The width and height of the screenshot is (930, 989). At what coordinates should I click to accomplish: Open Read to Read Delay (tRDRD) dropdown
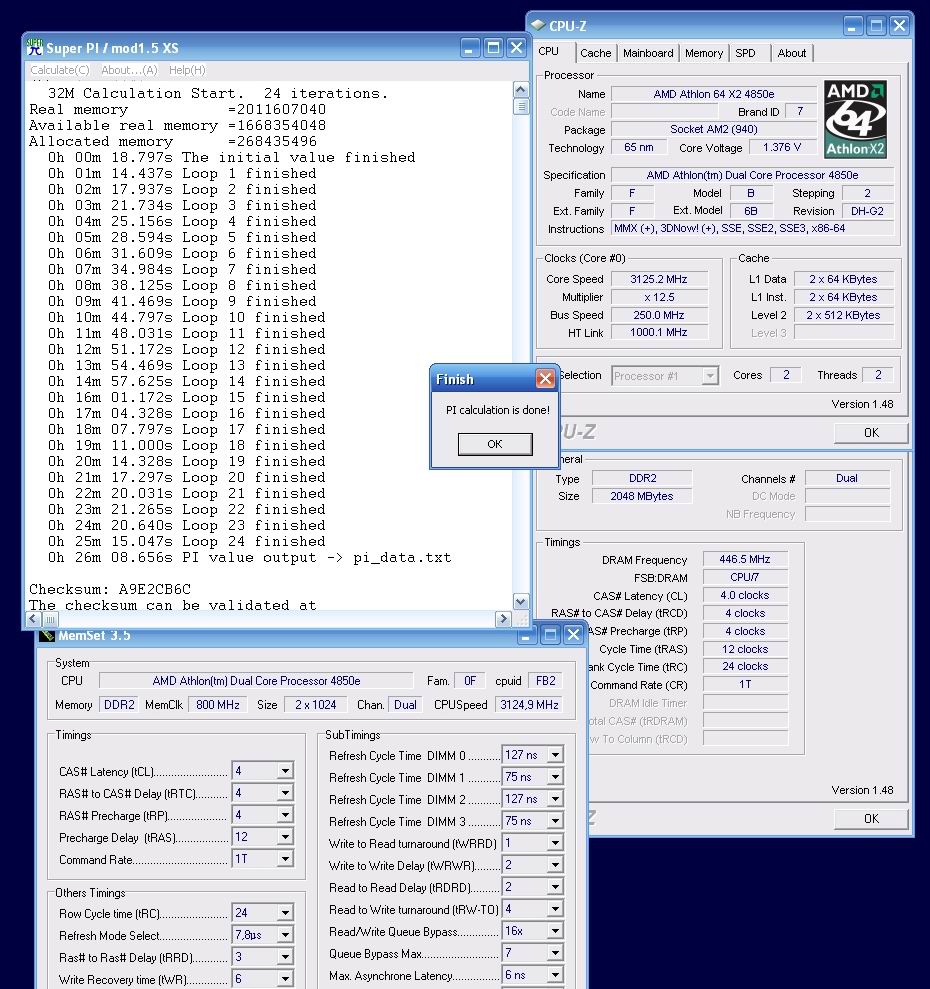click(555, 887)
